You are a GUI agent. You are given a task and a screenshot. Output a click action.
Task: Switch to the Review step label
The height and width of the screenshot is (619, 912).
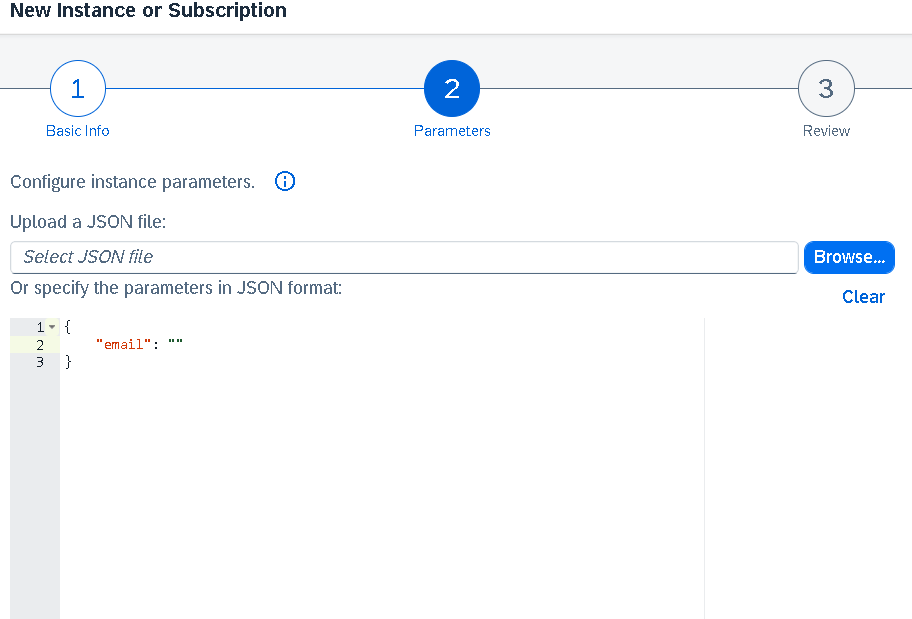tap(826, 131)
